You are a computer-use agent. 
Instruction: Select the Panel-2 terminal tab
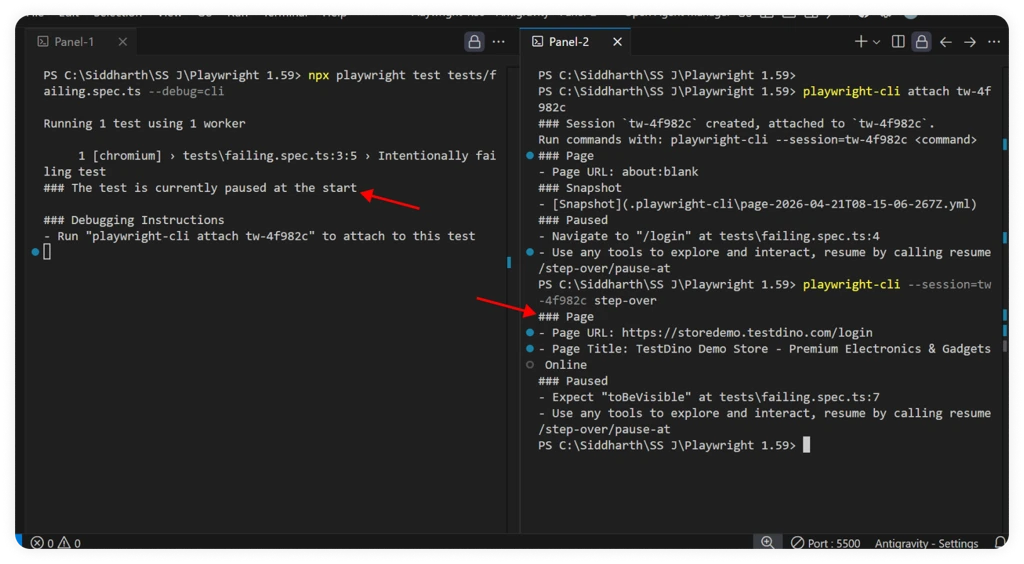click(x=568, y=42)
